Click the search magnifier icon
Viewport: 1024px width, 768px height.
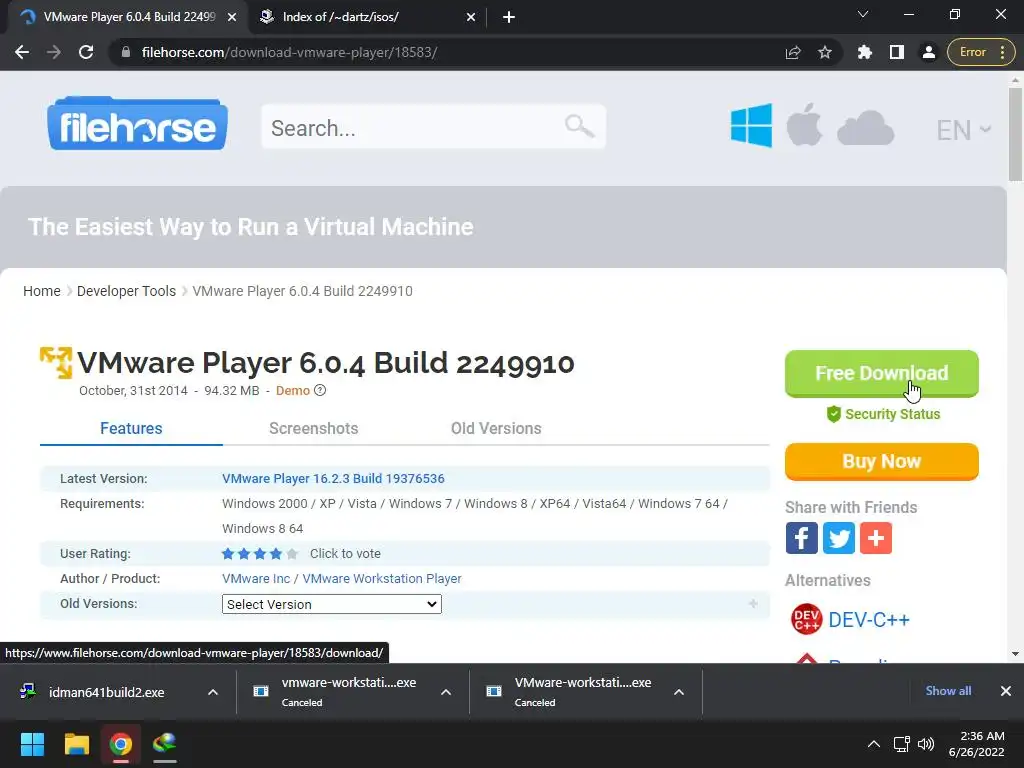tap(579, 125)
